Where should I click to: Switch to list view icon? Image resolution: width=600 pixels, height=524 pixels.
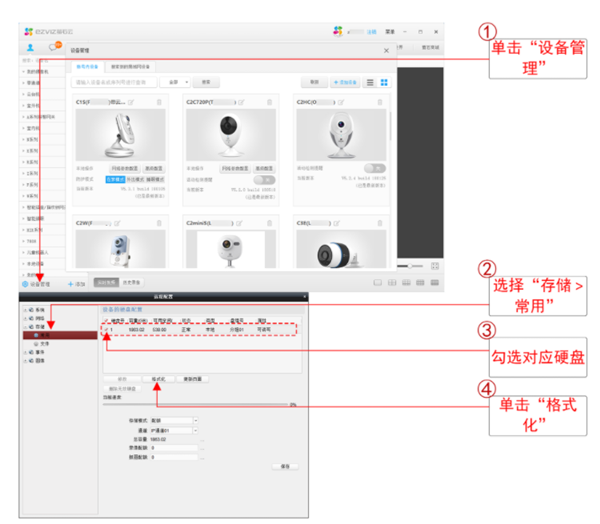pyautogui.click(x=369, y=82)
